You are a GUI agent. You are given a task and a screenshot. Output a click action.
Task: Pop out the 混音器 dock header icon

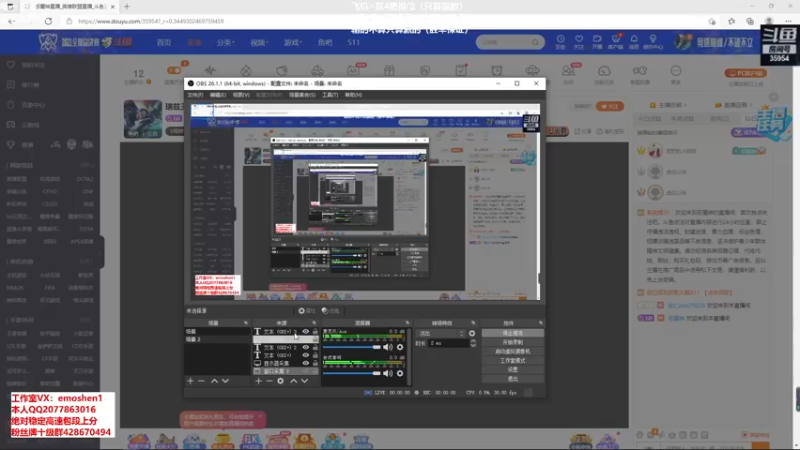407,323
